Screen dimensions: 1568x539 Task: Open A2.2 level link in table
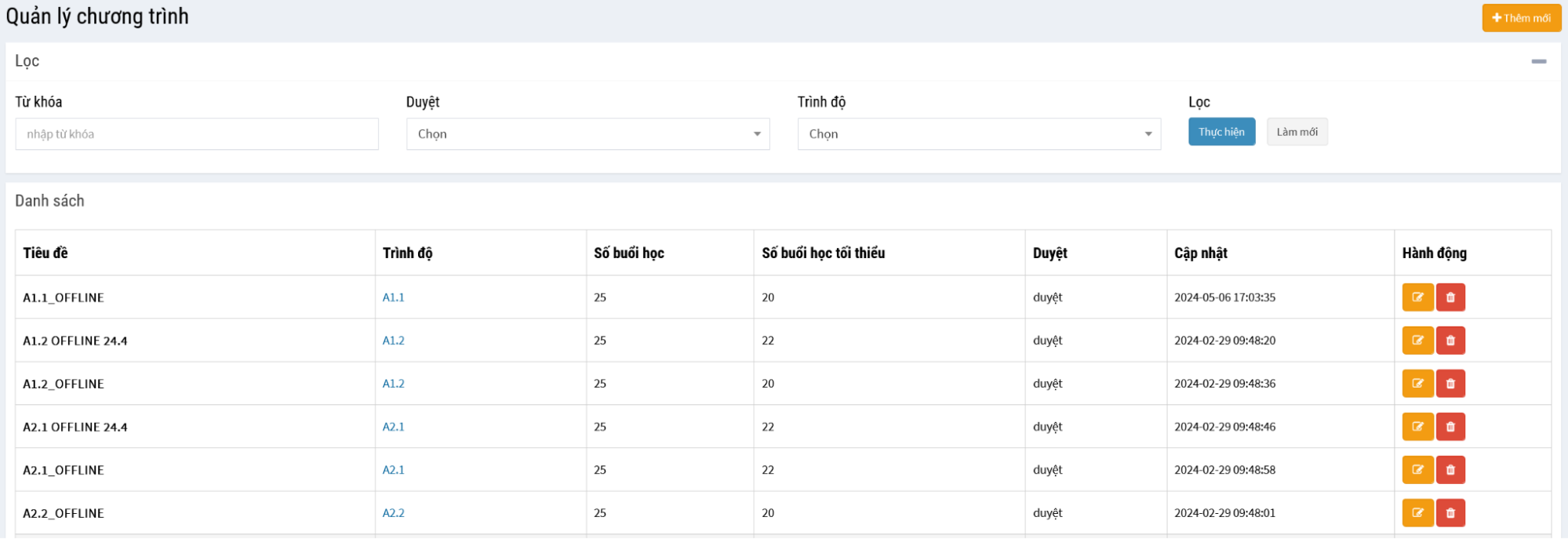tap(393, 513)
